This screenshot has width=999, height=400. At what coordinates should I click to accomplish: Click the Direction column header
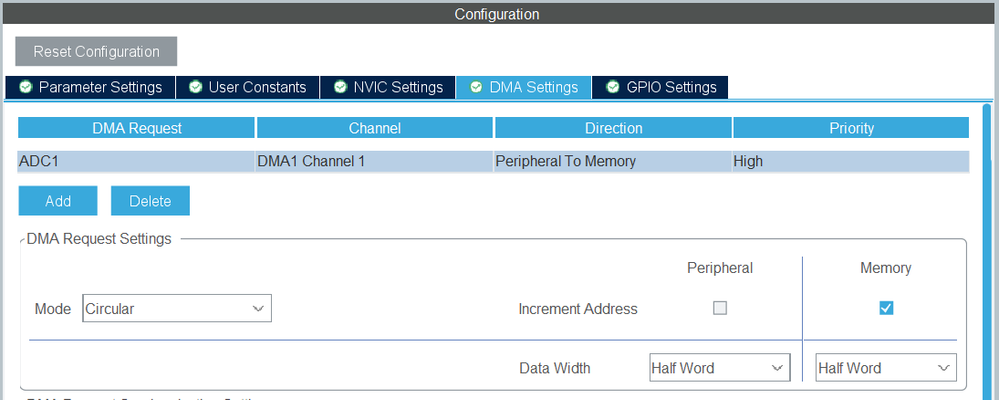point(613,128)
